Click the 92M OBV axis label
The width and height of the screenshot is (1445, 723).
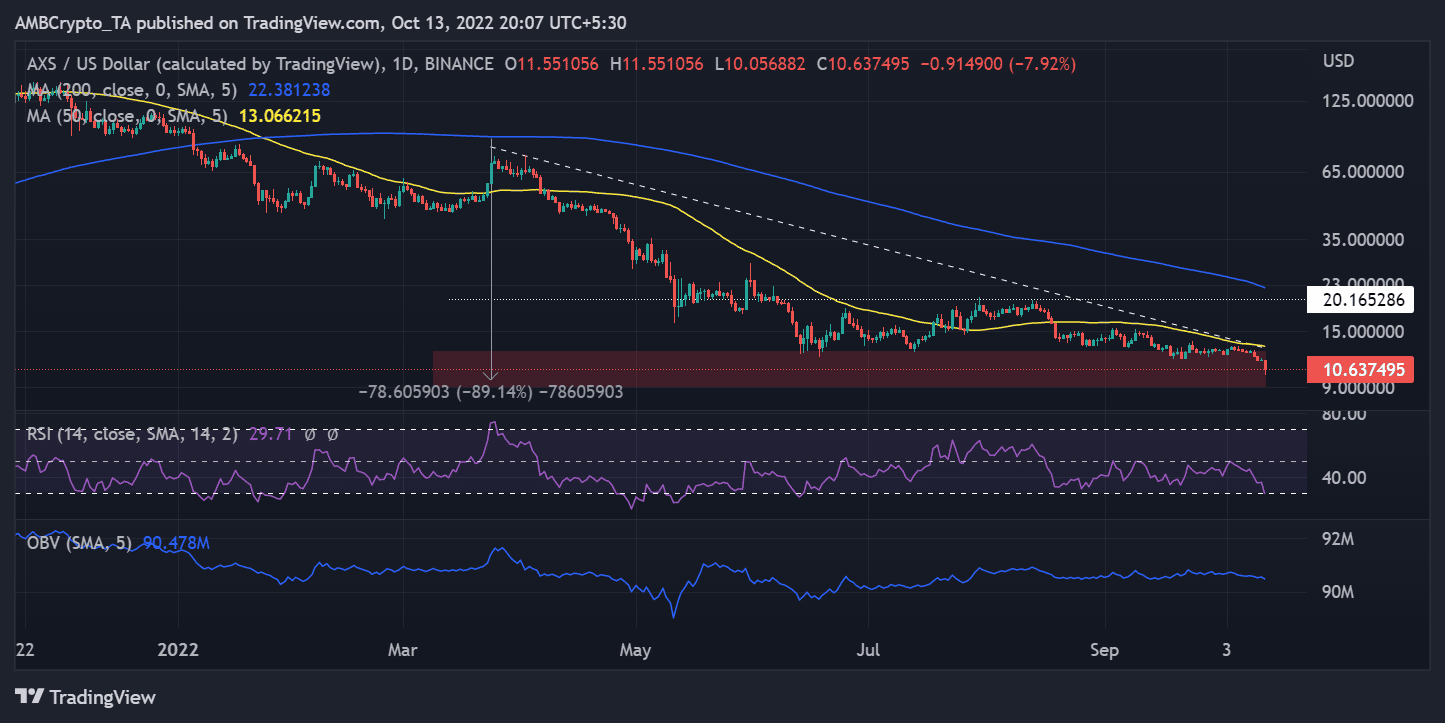(1338, 540)
